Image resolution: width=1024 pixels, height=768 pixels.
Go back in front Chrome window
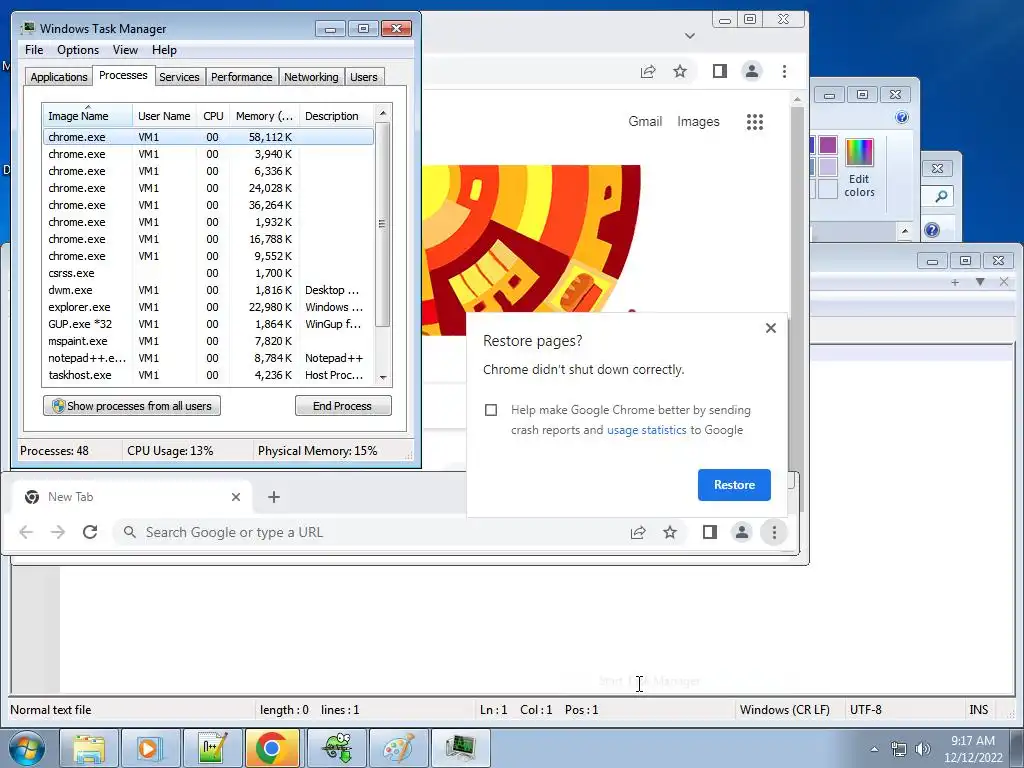click(x=26, y=532)
